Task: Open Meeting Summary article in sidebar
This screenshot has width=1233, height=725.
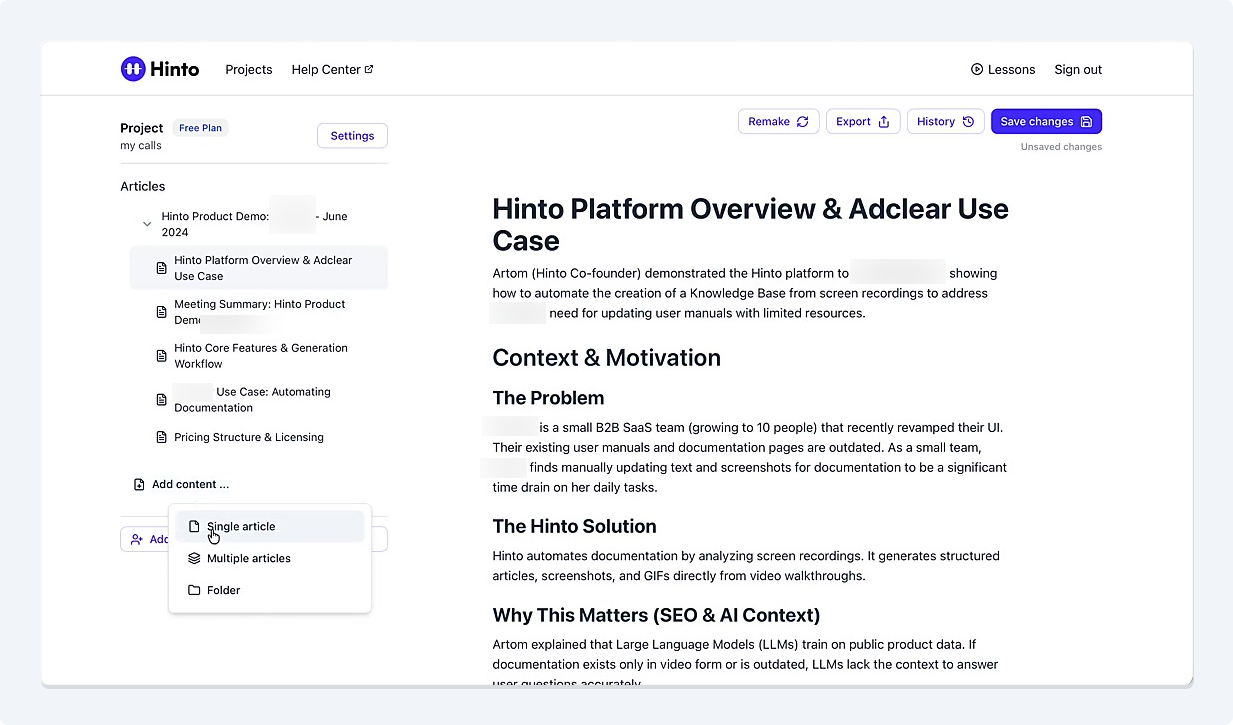Action: point(260,312)
